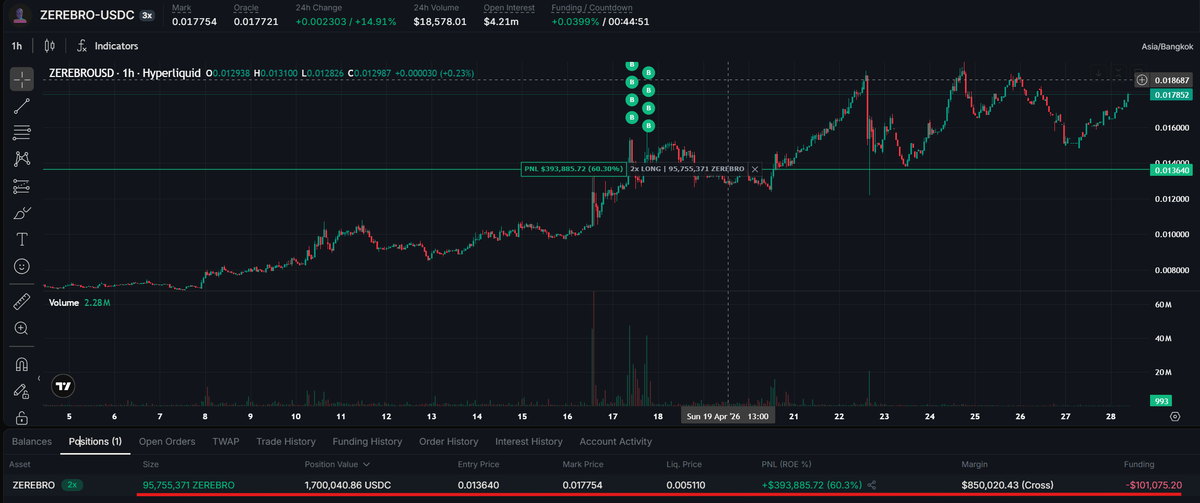
Task: Click the PNL $393,885.72 chart label
Action: (x=573, y=169)
